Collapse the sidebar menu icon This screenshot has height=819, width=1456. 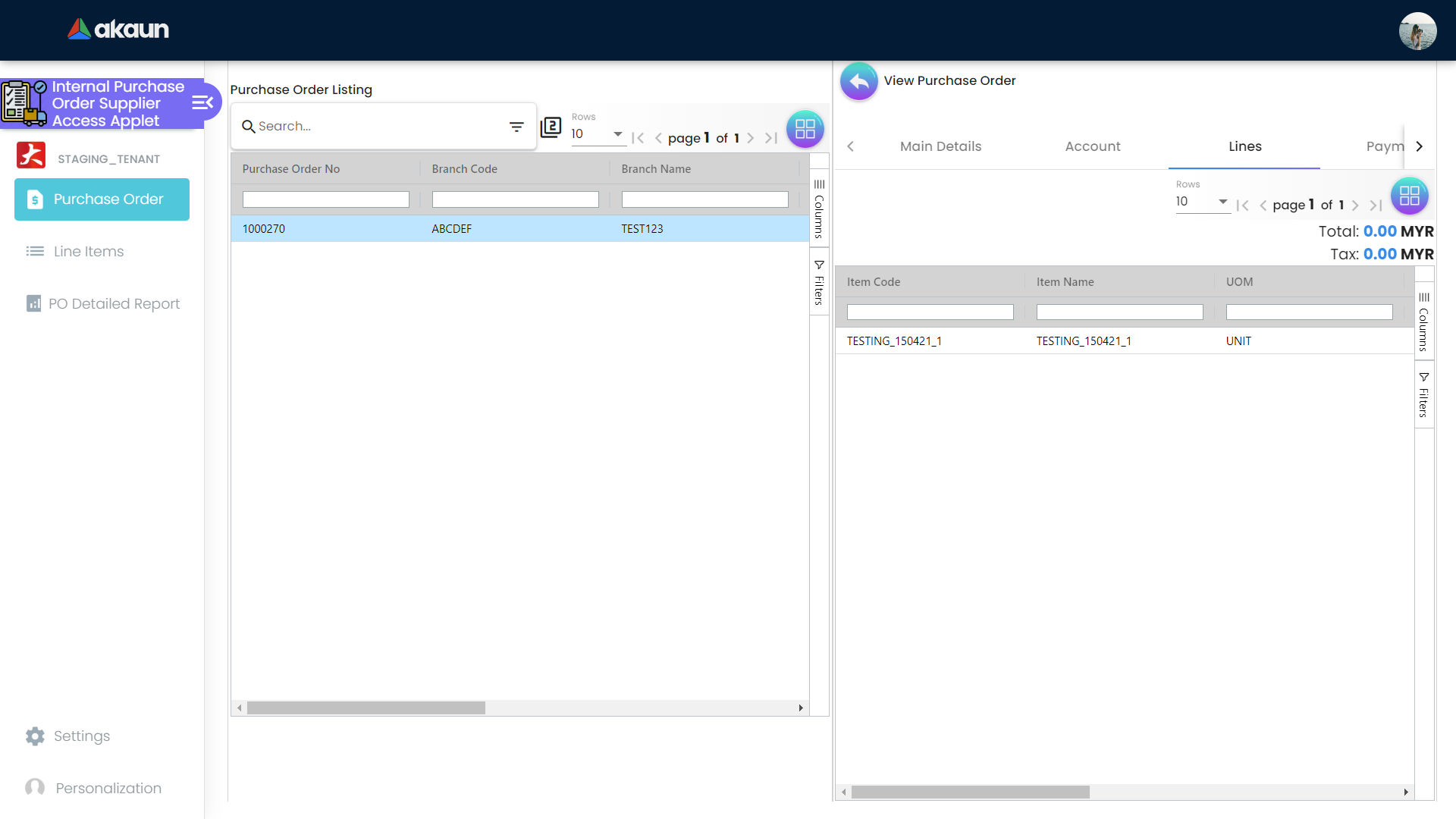[x=202, y=102]
